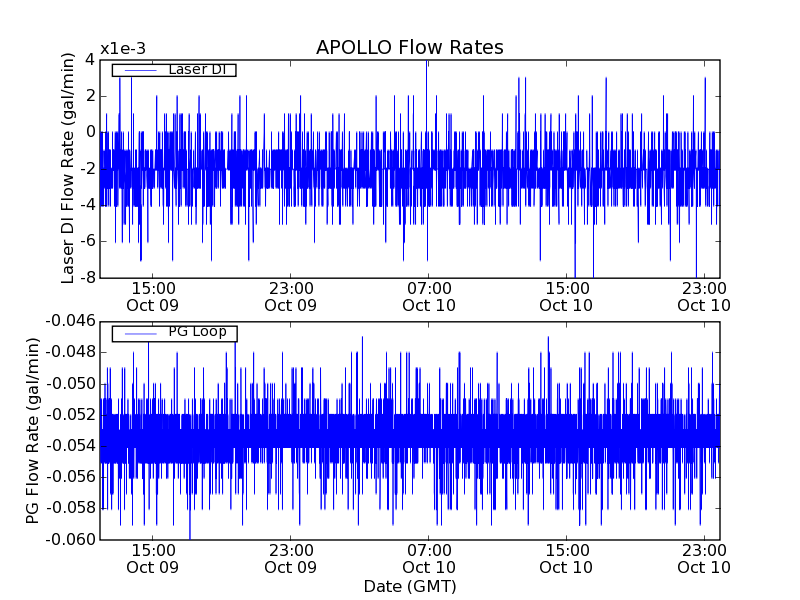The width and height of the screenshot is (800, 600).
Task: Click the blue line sample in Laser DI legend
Action: [140, 70]
